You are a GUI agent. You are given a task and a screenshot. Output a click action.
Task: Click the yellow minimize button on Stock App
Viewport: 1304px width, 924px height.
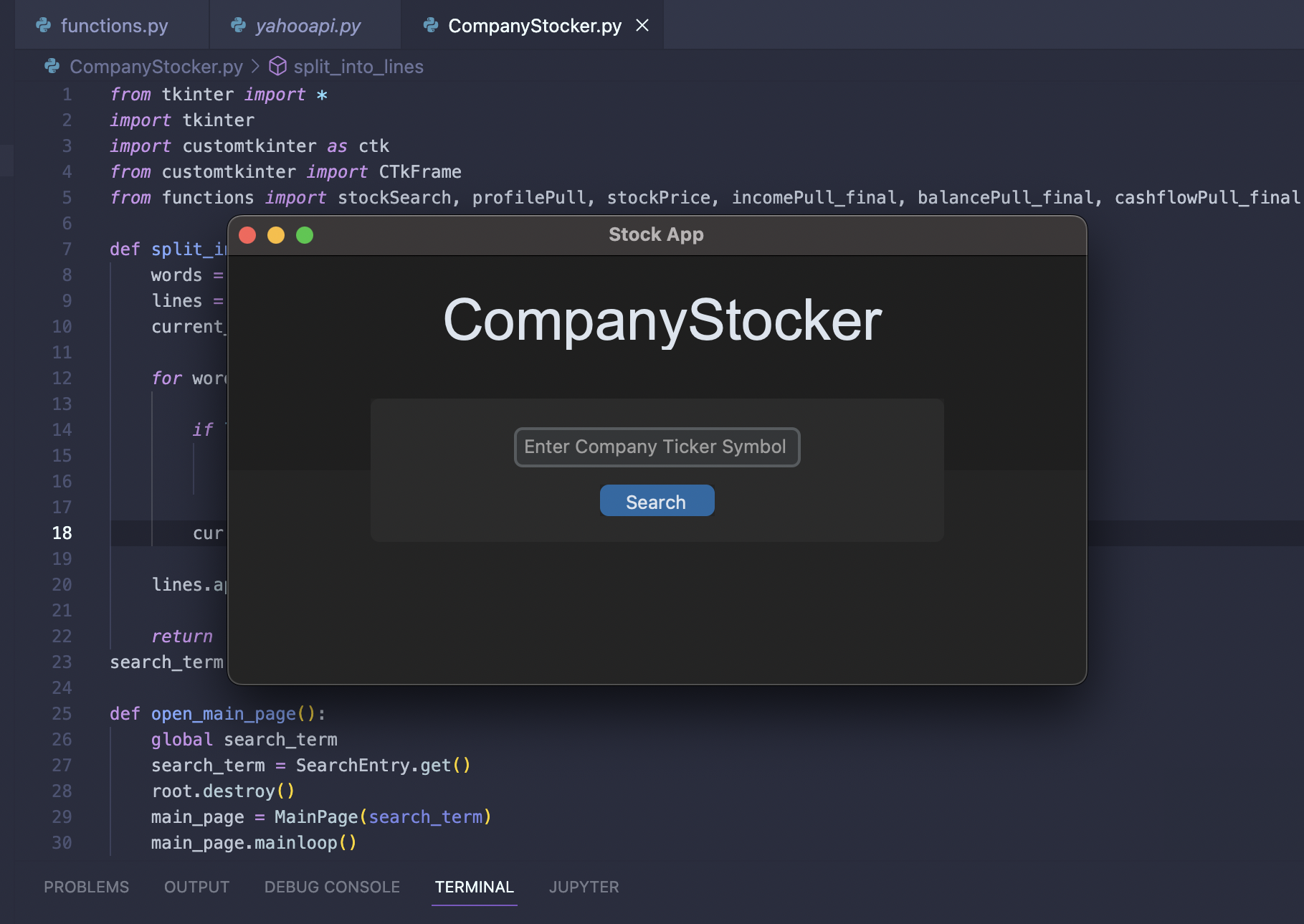pyautogui.click(x=276, y=234)
